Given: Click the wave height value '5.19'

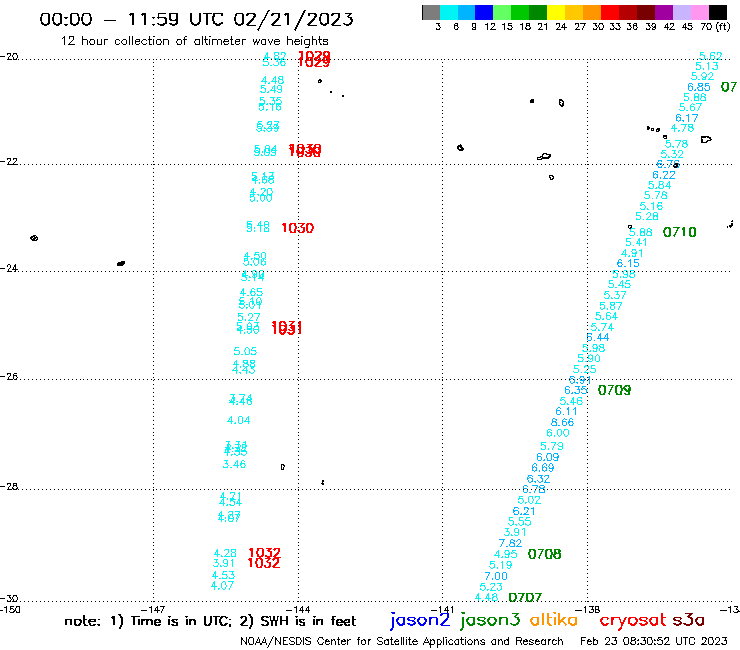Looking at the screenshot, I should click(x=501, y=565).
